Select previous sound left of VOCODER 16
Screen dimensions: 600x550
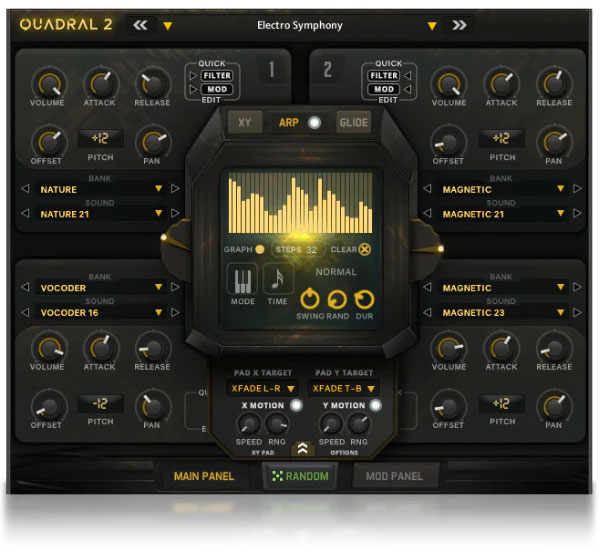(25, 312)
